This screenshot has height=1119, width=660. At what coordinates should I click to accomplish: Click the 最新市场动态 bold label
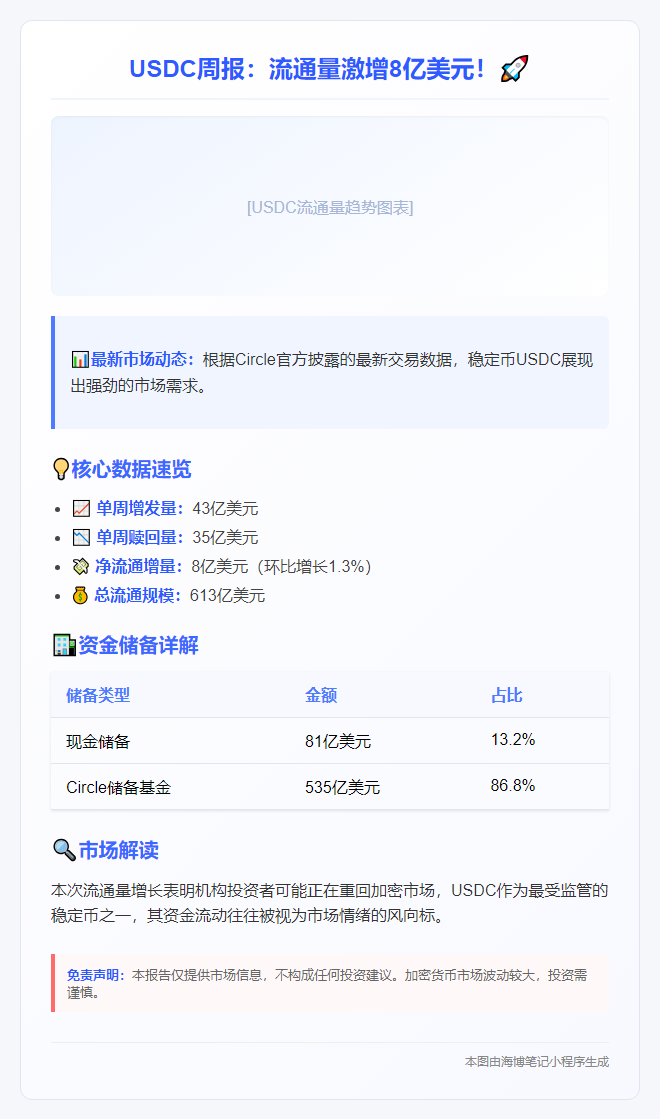pos(142,360)
